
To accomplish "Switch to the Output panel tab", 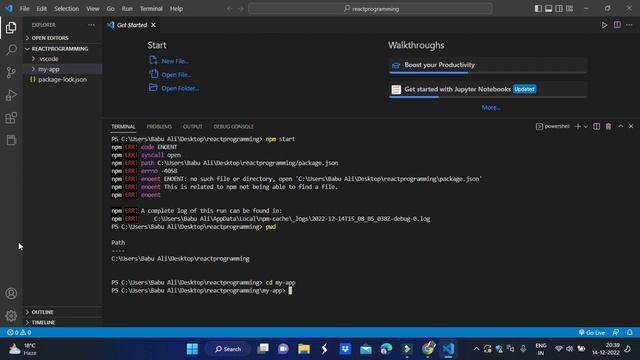I will pyautogui.click(x=193, y=127).
